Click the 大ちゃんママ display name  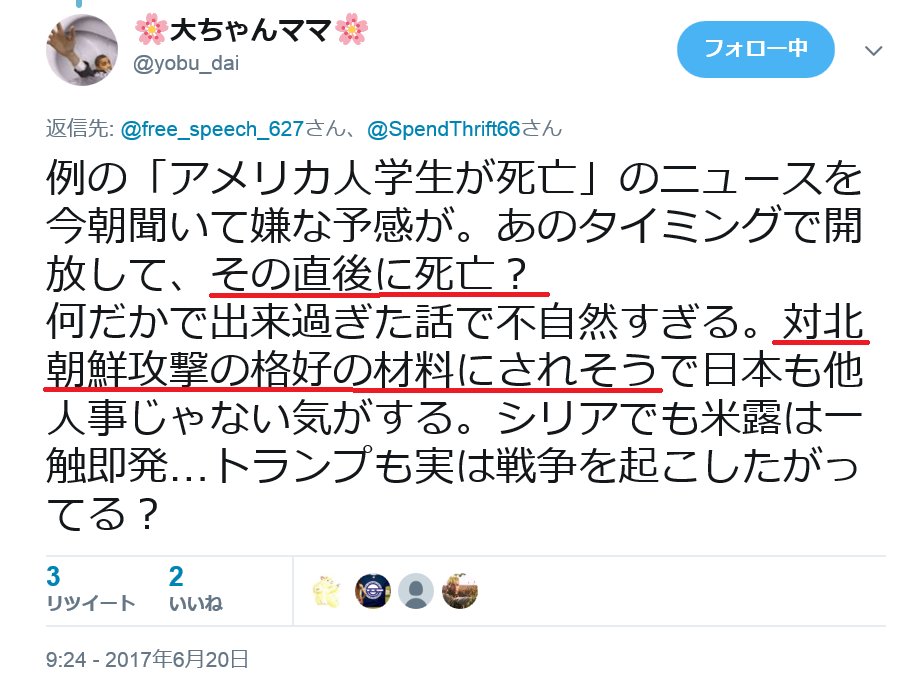click(251, 30)
